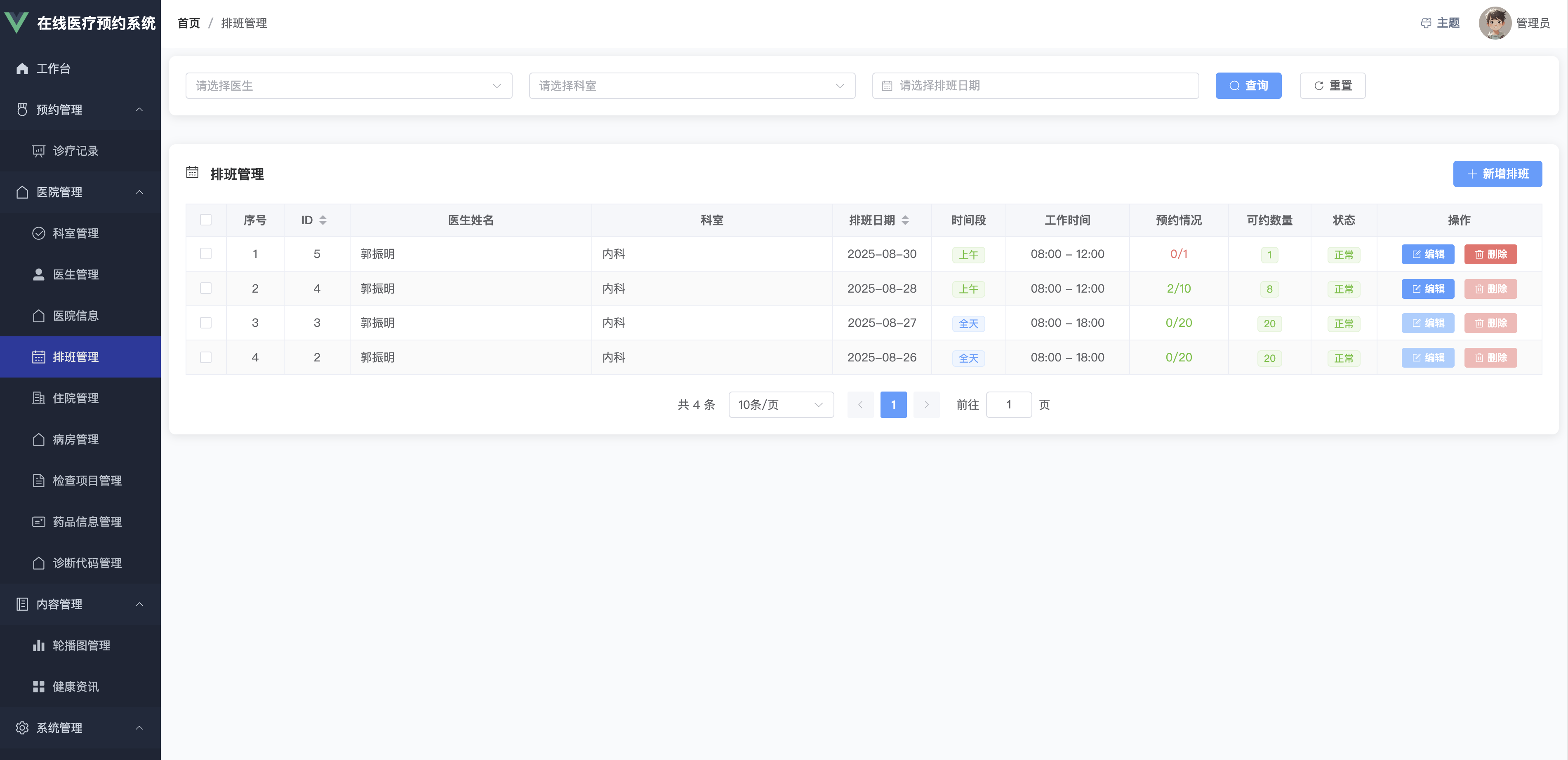Click edit button for 2025-08-30 row

click(1427, 254)
